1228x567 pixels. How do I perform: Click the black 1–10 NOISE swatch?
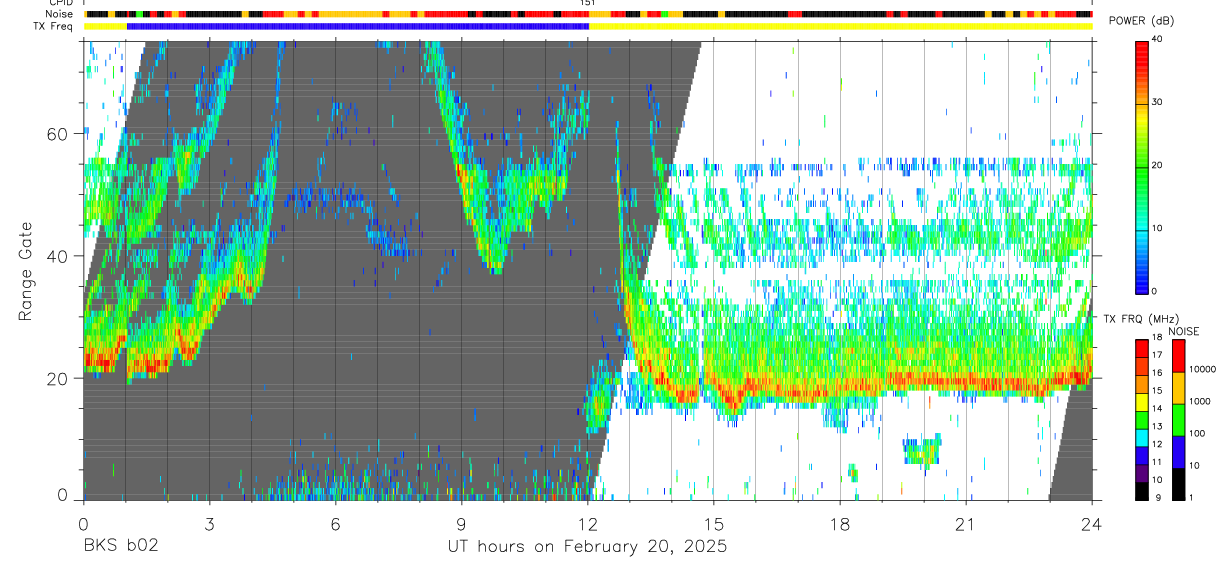click(x=1178, y=483)
